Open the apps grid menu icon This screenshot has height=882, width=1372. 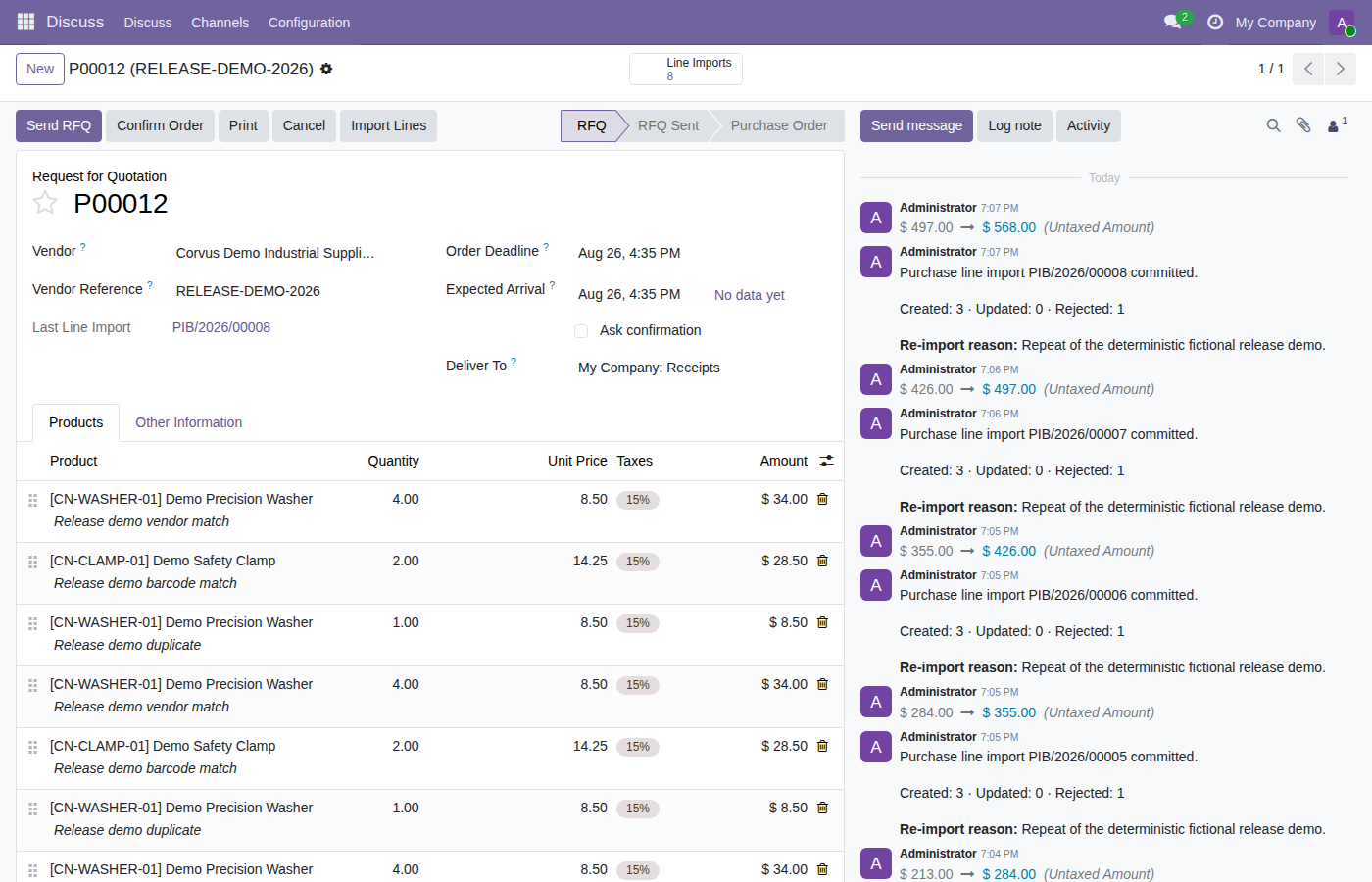point(25,22)
